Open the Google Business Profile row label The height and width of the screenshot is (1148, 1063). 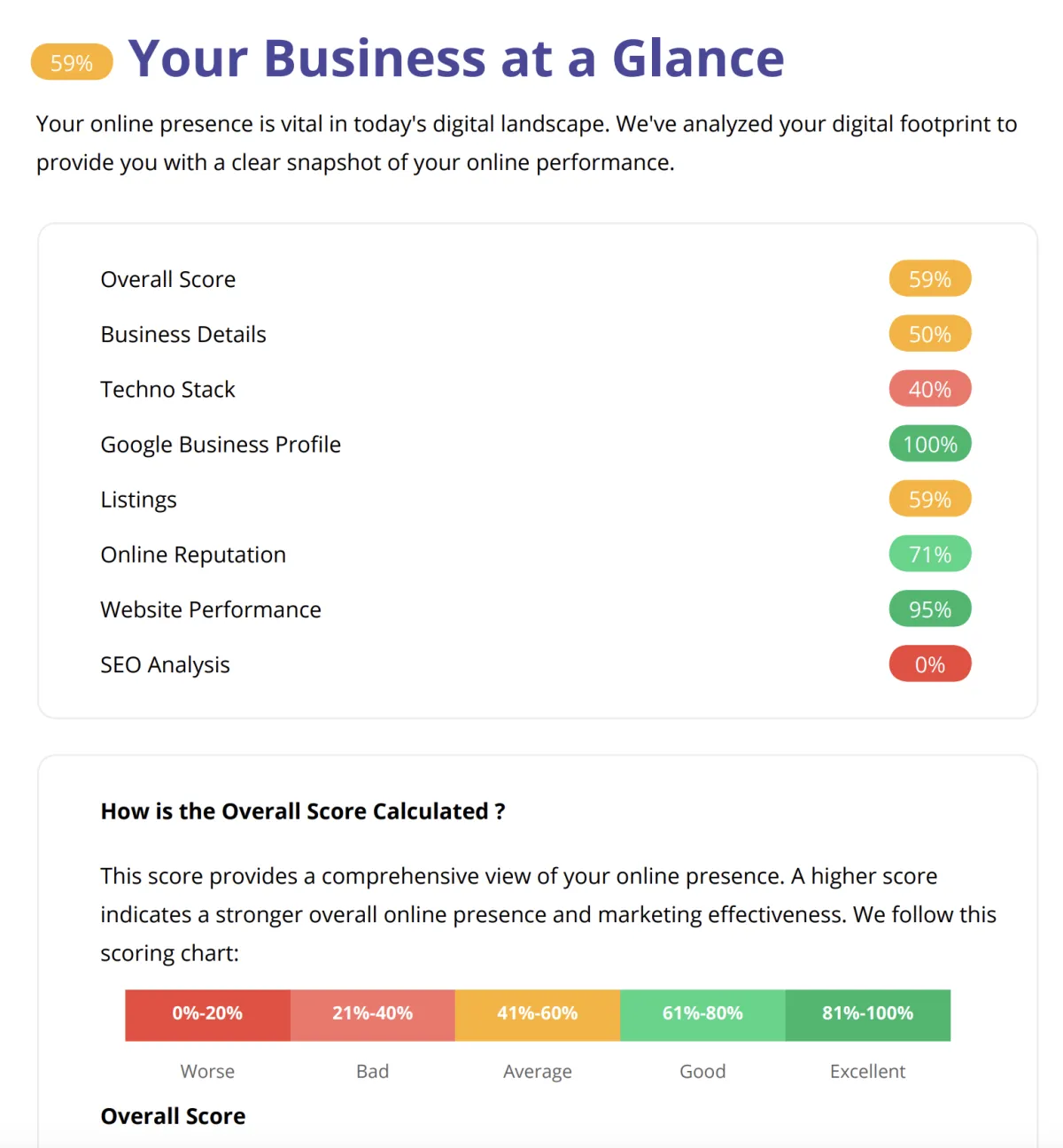tap(221, 444)
